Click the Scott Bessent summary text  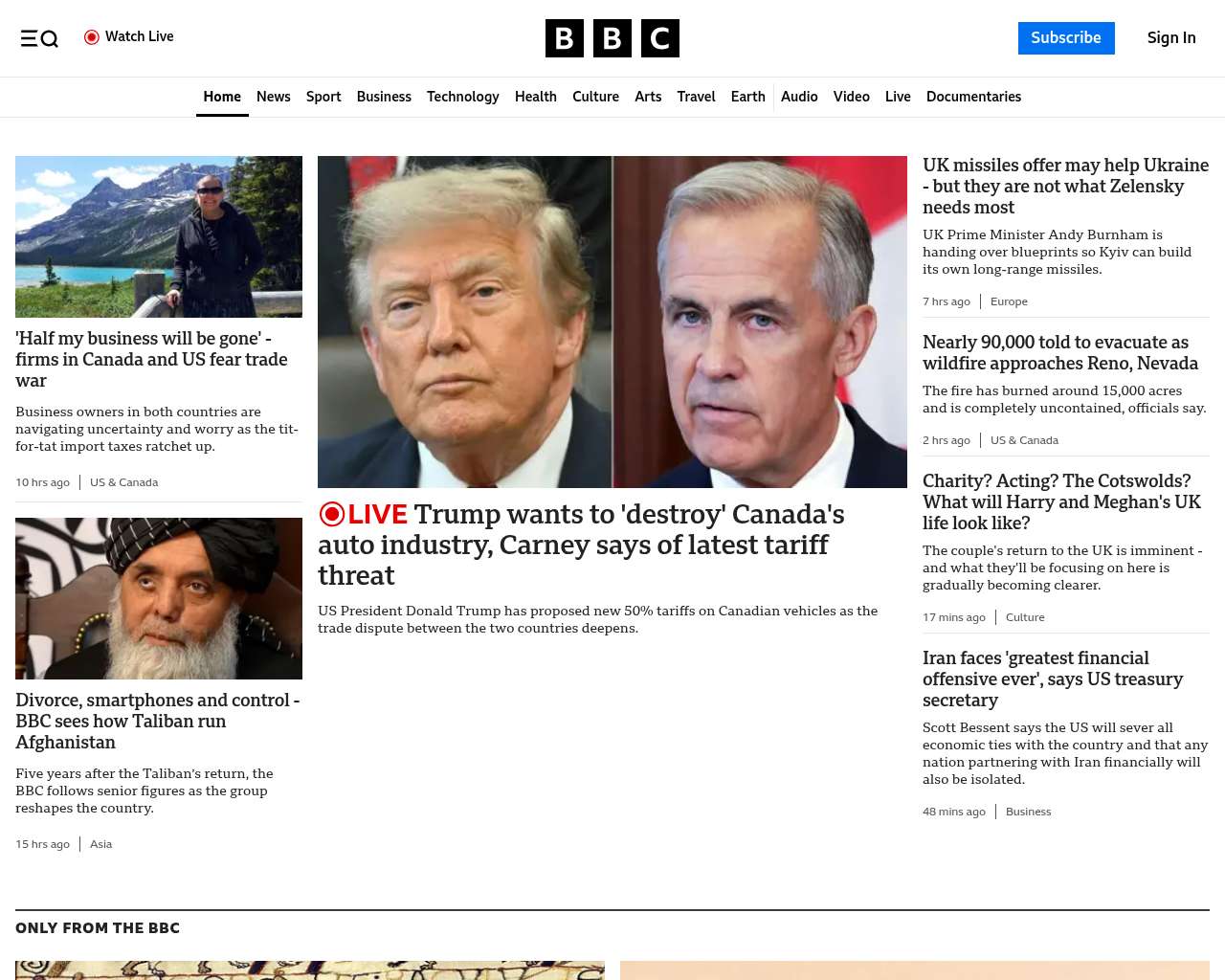[x=1065, y=753]
